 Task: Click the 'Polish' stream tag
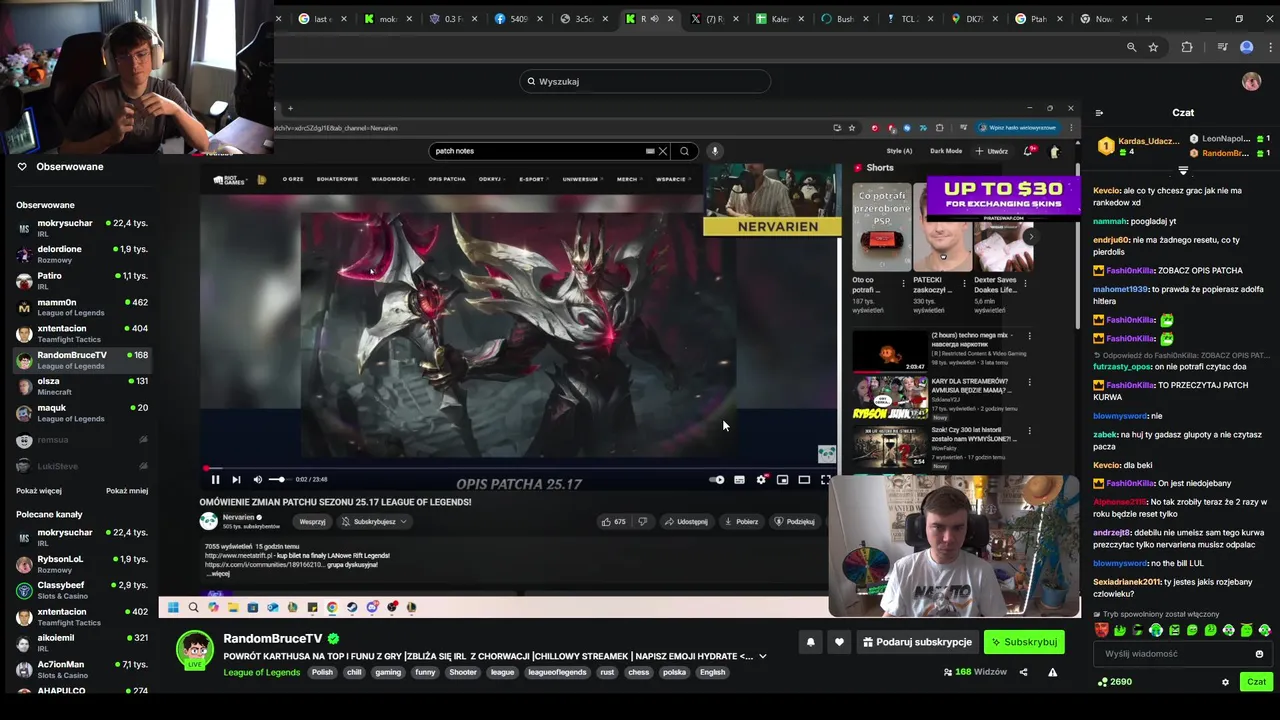coord(322,673)
